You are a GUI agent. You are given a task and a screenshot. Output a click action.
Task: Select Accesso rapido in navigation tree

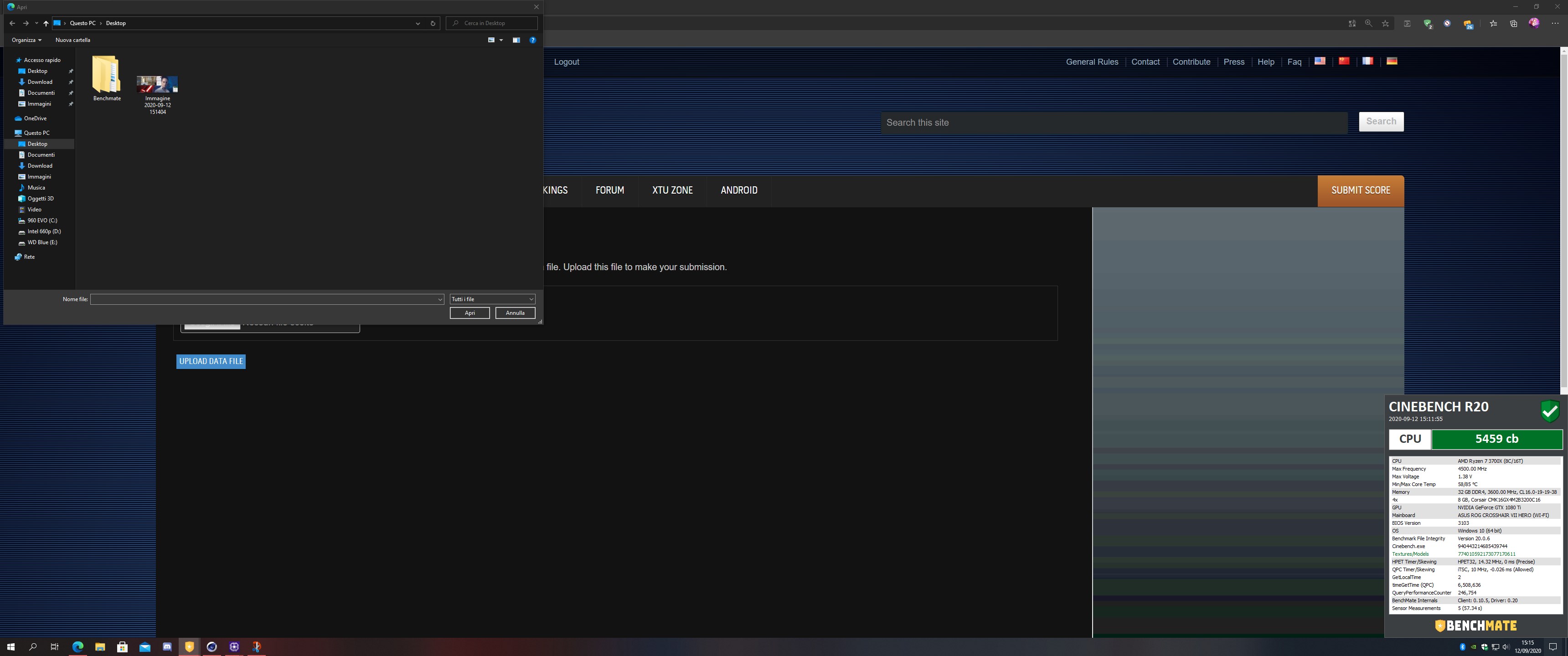point(42,60)
